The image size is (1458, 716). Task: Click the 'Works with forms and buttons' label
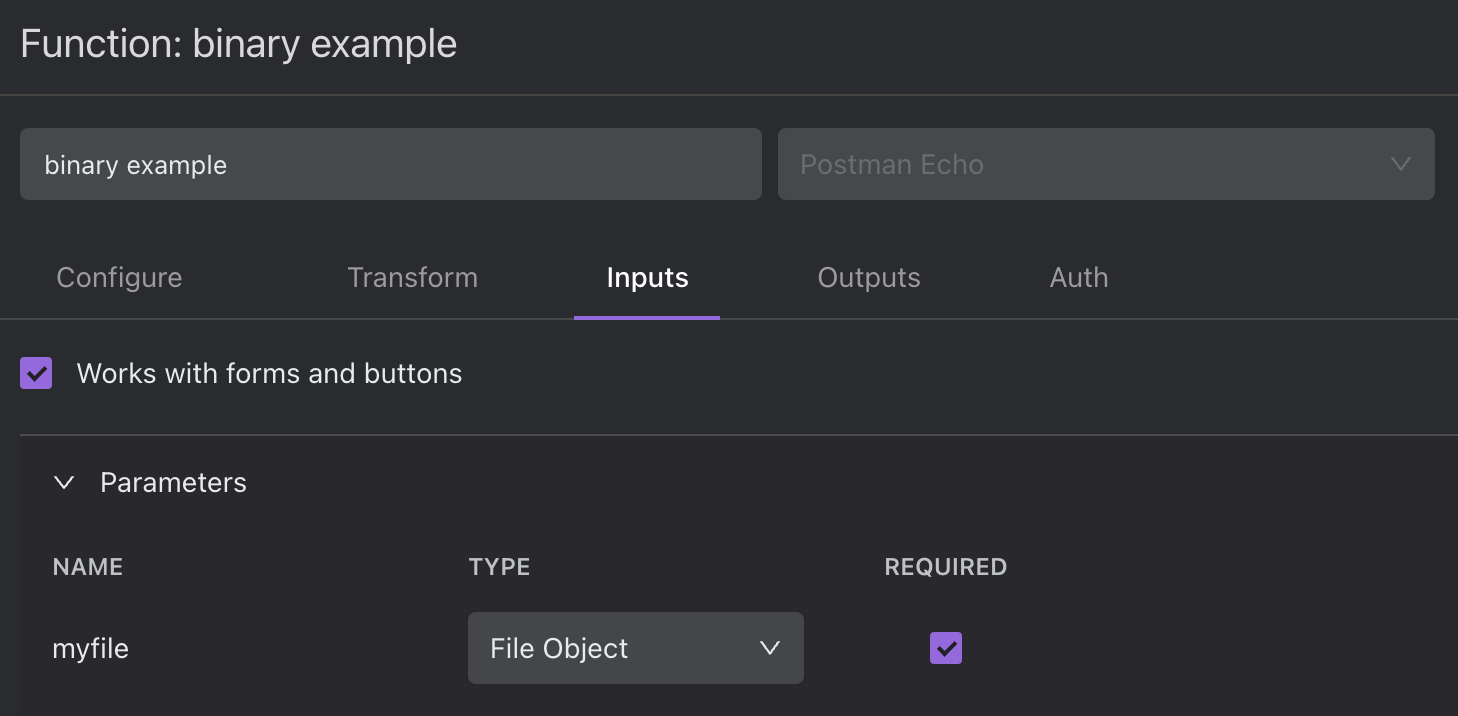tap(269, 374)
